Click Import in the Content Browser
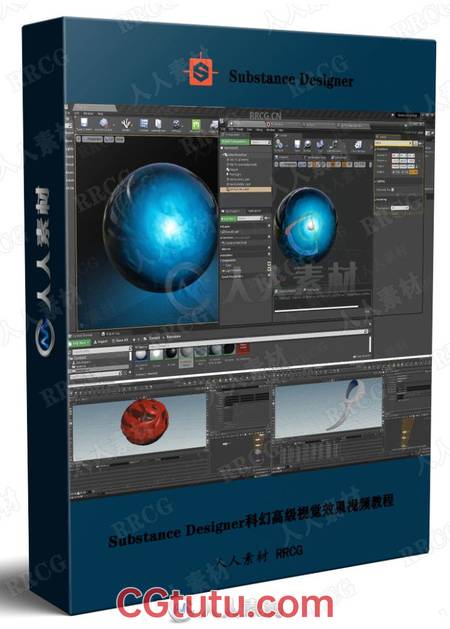 click(101, 342)
